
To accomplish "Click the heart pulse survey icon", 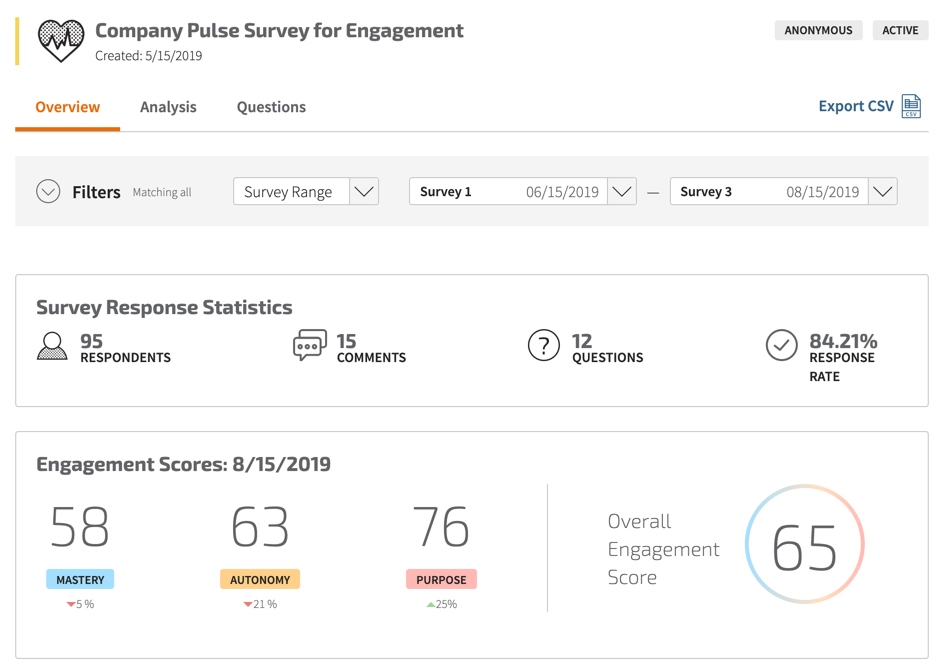I will click(61, 41).
